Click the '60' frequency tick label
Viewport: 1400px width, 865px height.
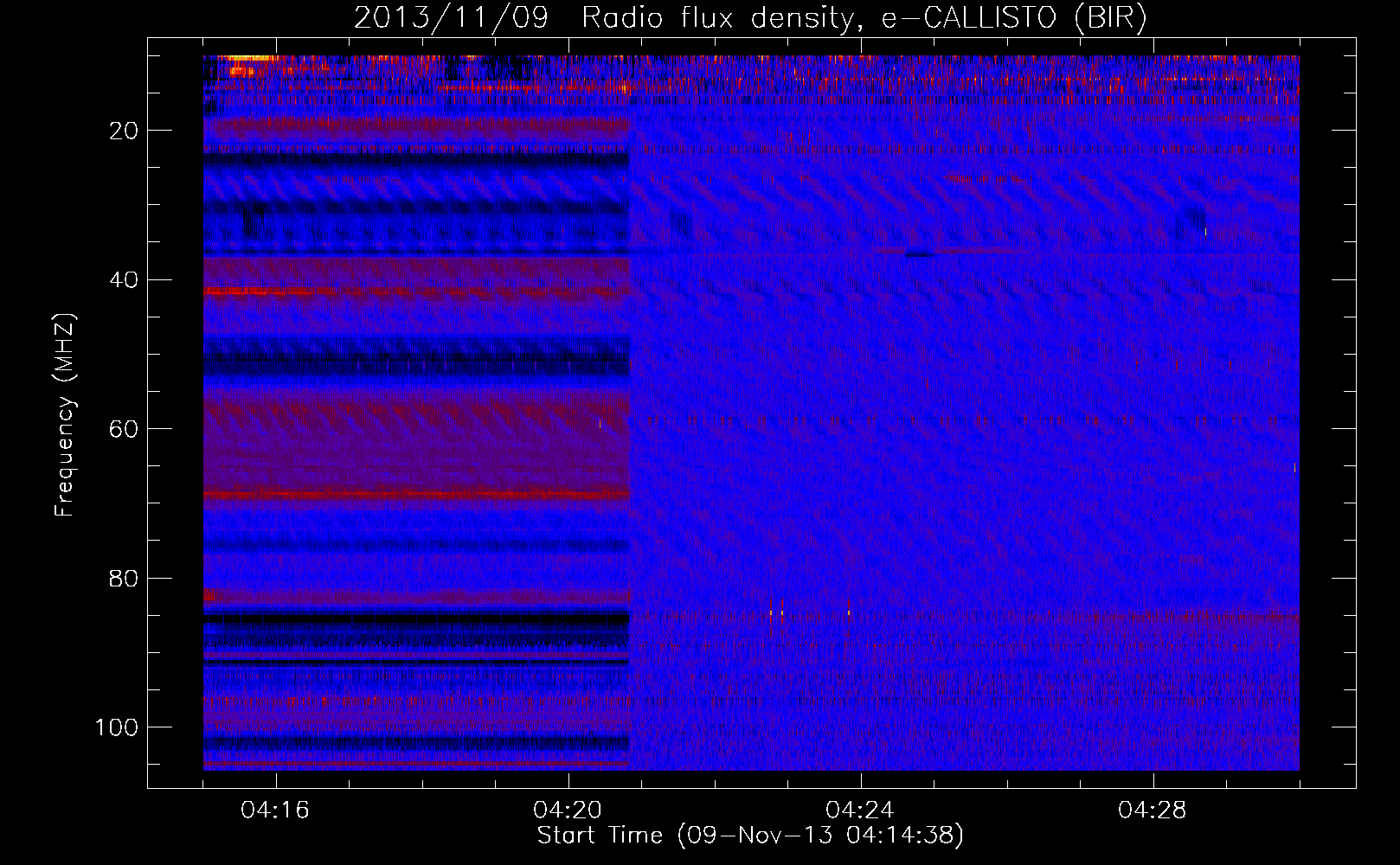(124, 430)
